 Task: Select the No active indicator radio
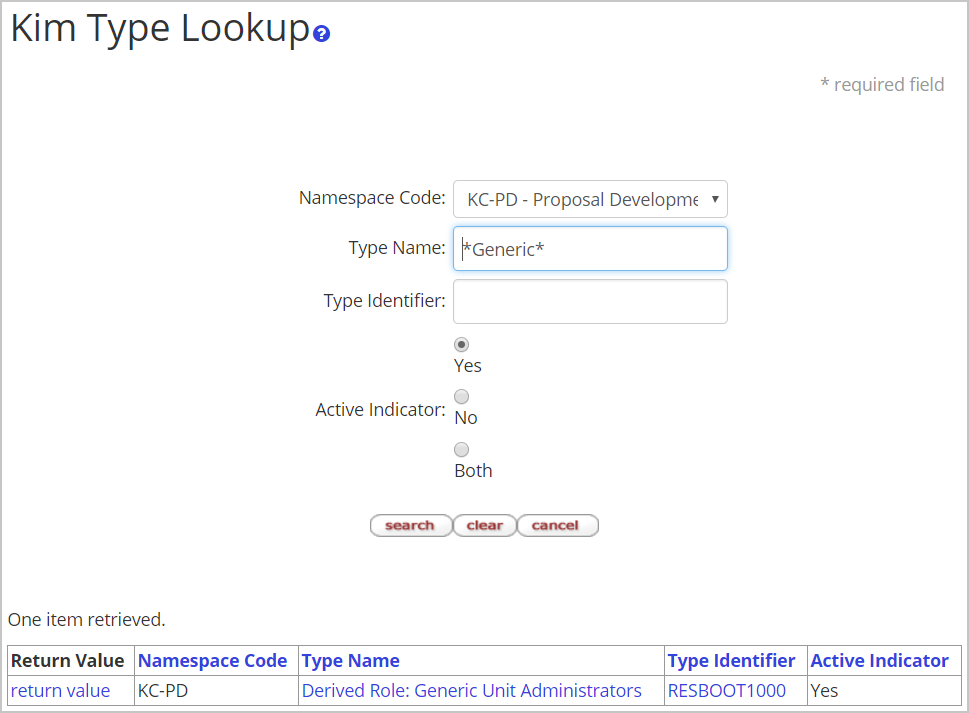[462, 396]
